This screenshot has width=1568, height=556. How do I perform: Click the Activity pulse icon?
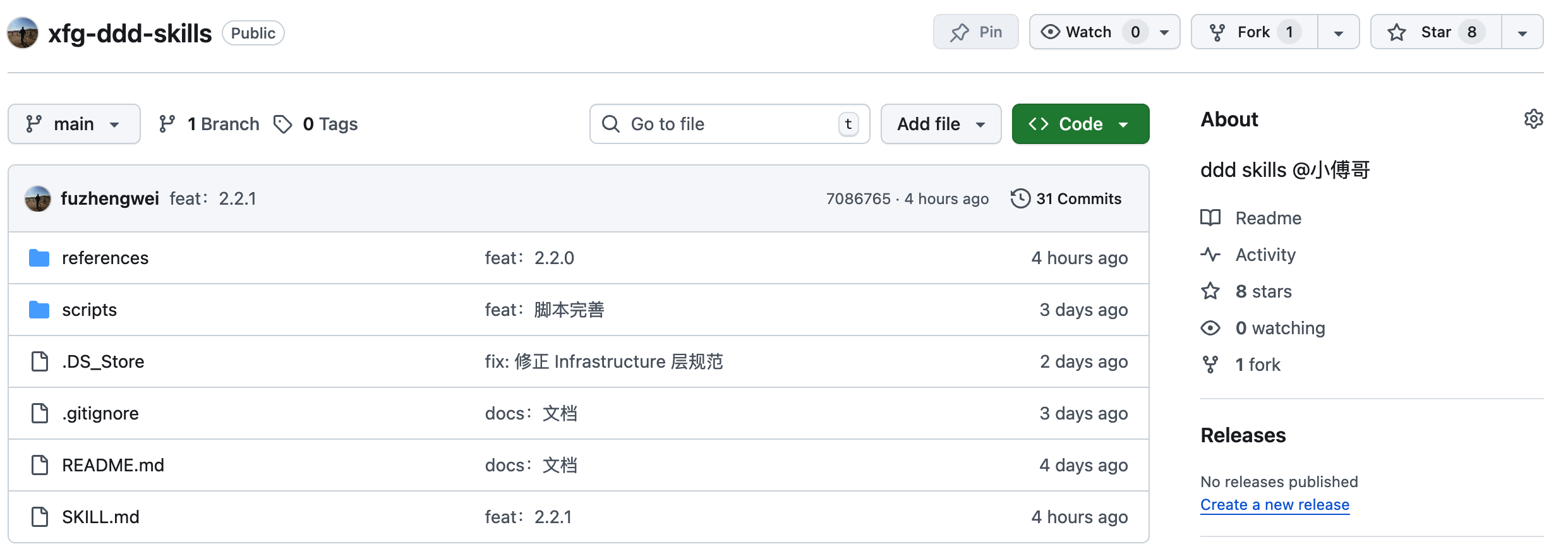click(x=1210, y=255)
